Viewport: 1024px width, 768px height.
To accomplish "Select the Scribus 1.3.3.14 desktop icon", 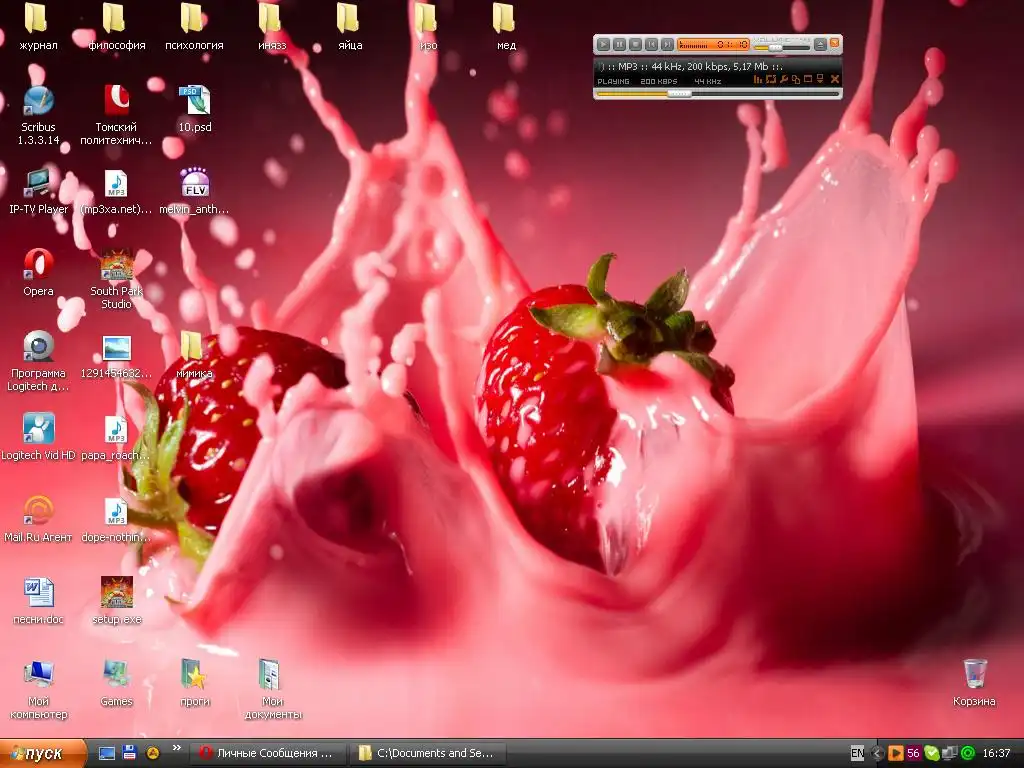I will click(x=39, y=101).
